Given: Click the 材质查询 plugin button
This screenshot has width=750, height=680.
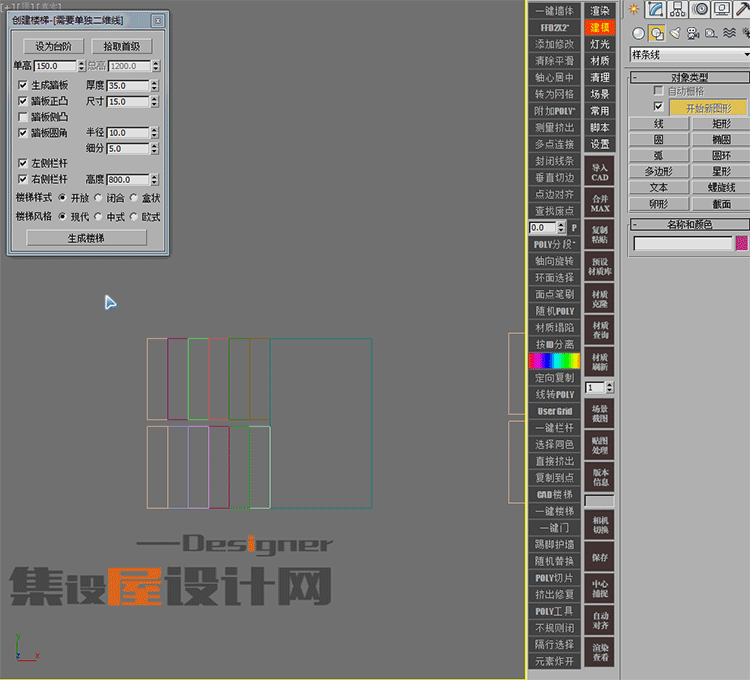Looking at the screenshot, I should tap(599, 330).
